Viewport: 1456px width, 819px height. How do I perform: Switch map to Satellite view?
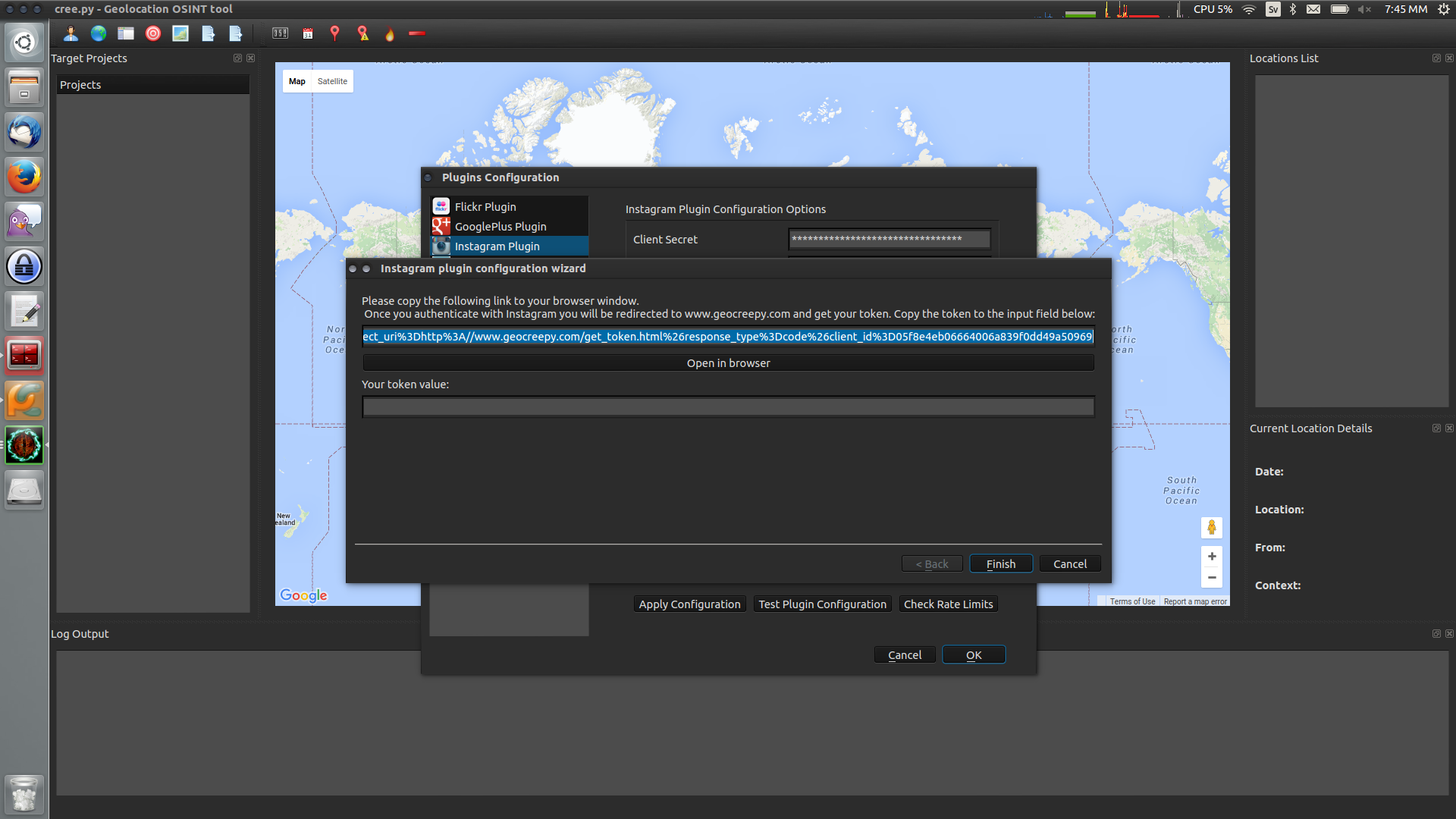click(332, 81)
